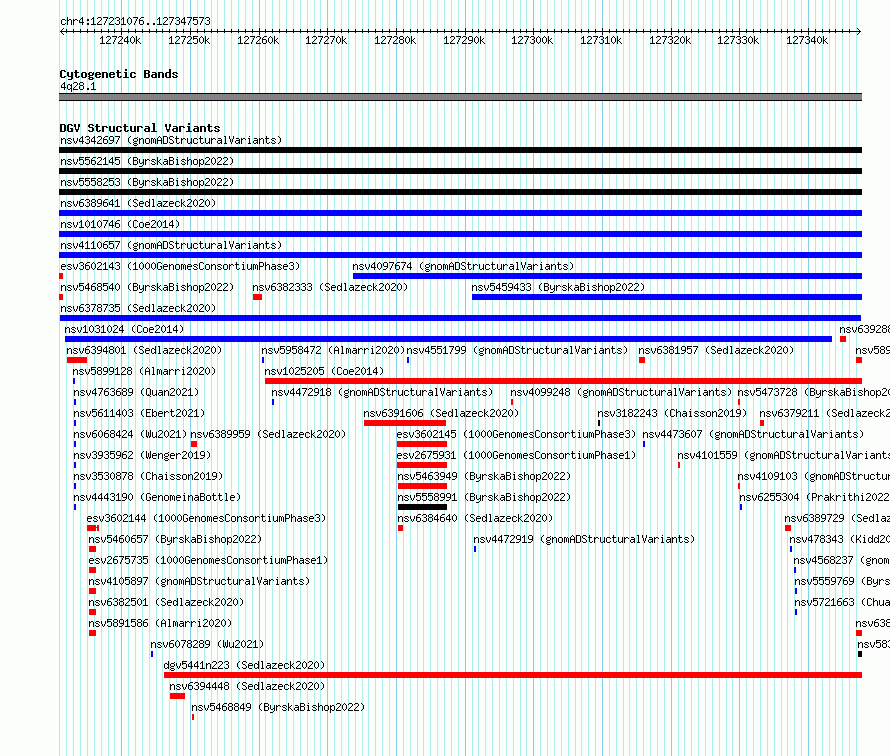Click the nsv4763689 Quan2021 label

click(x=136, y=392)
